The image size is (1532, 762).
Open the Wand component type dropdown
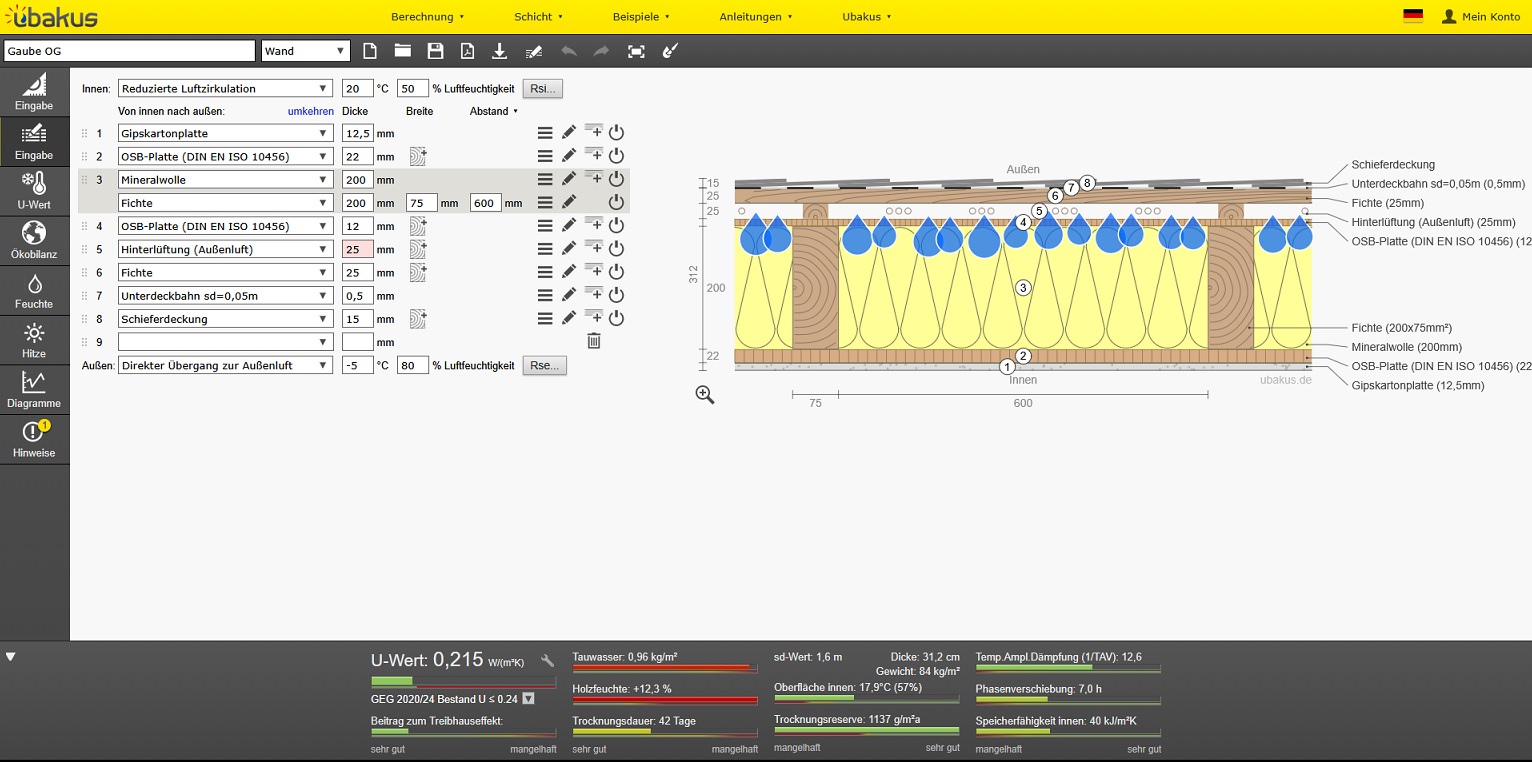click(x=305, y=51)
